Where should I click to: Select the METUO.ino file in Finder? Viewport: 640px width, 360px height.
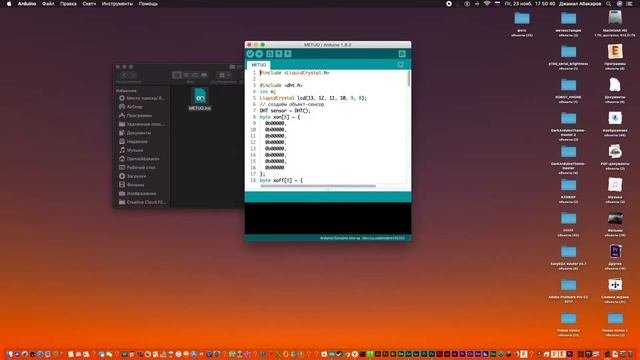200,99
